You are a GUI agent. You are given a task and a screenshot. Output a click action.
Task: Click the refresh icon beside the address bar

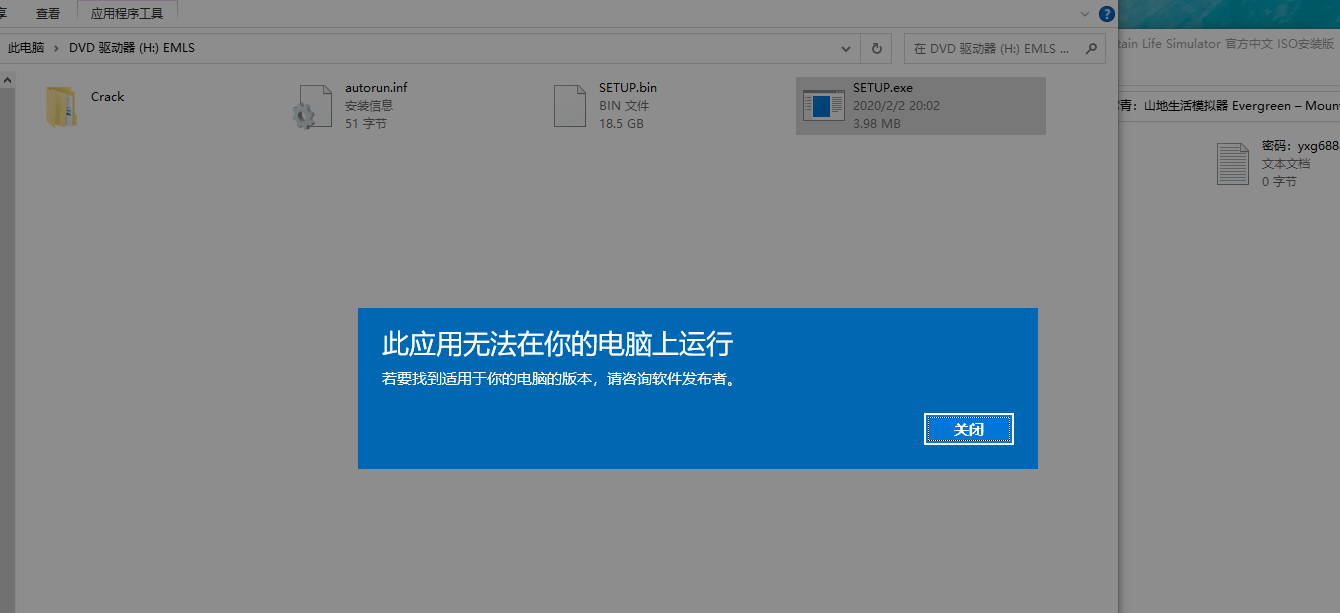point(877,48)
